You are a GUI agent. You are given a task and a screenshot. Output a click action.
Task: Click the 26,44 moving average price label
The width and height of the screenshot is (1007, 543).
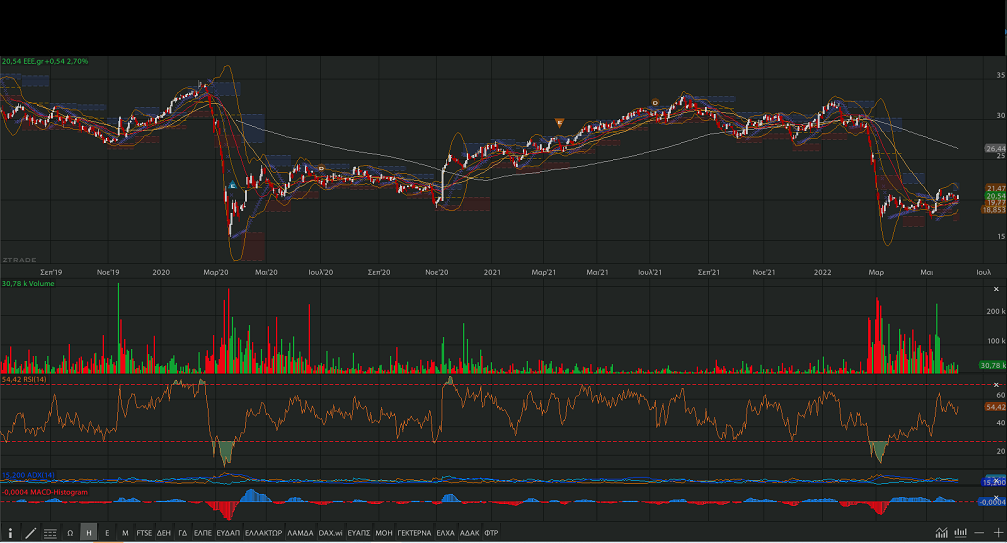(x=995, y=149)
